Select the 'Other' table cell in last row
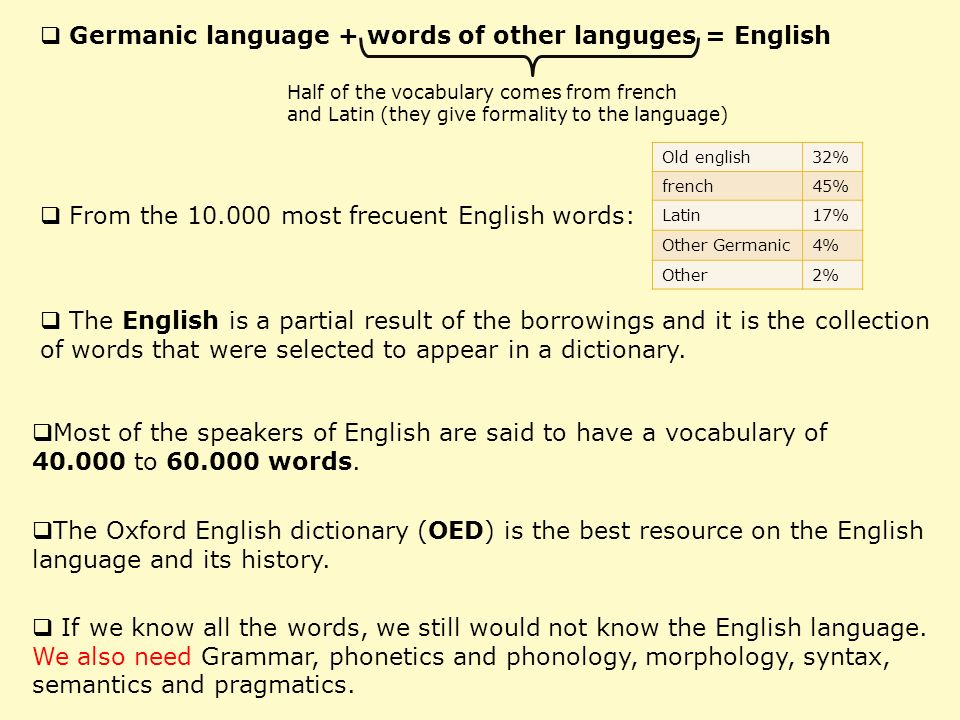The width and height of the screenshot is (960, 720). coord(727,275)
